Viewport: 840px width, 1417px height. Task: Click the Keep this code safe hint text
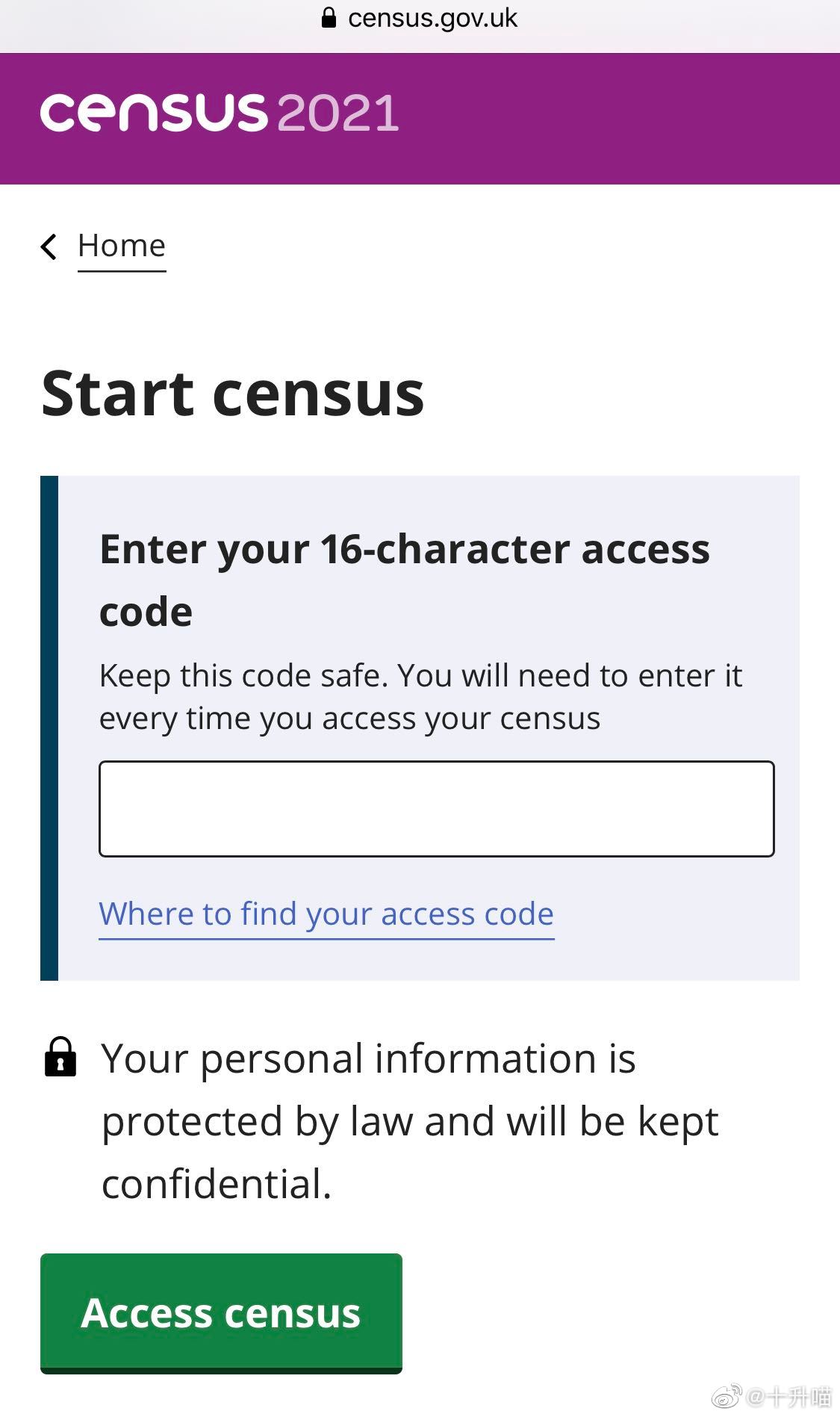[x=420, y=697]
